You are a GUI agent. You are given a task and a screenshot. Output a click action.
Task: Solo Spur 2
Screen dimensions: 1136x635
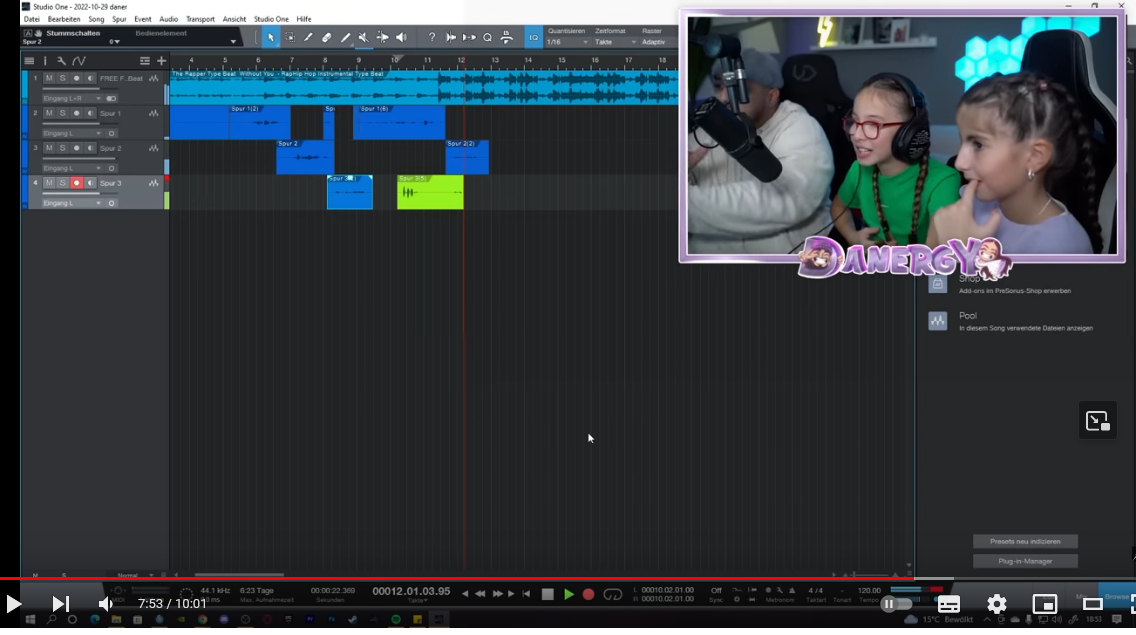click(x=62, y=148)
